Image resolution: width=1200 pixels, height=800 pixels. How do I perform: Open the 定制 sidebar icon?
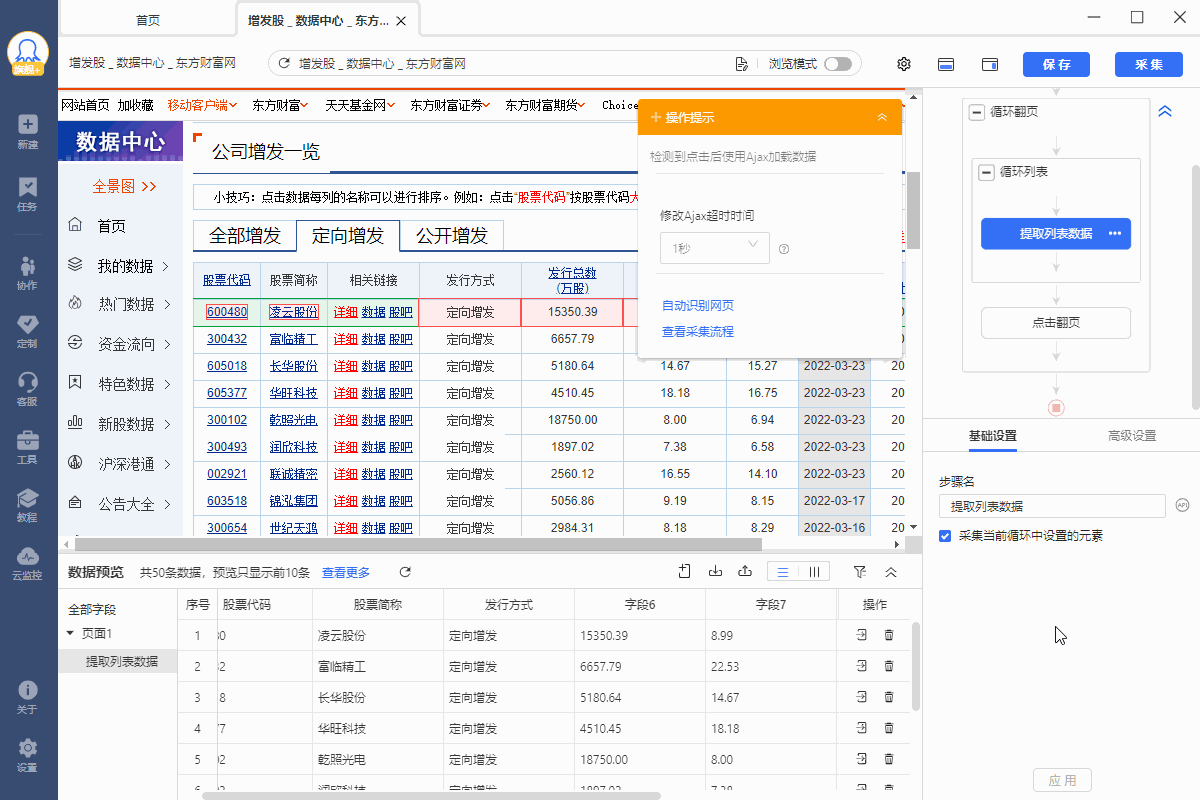click(28, 331)
